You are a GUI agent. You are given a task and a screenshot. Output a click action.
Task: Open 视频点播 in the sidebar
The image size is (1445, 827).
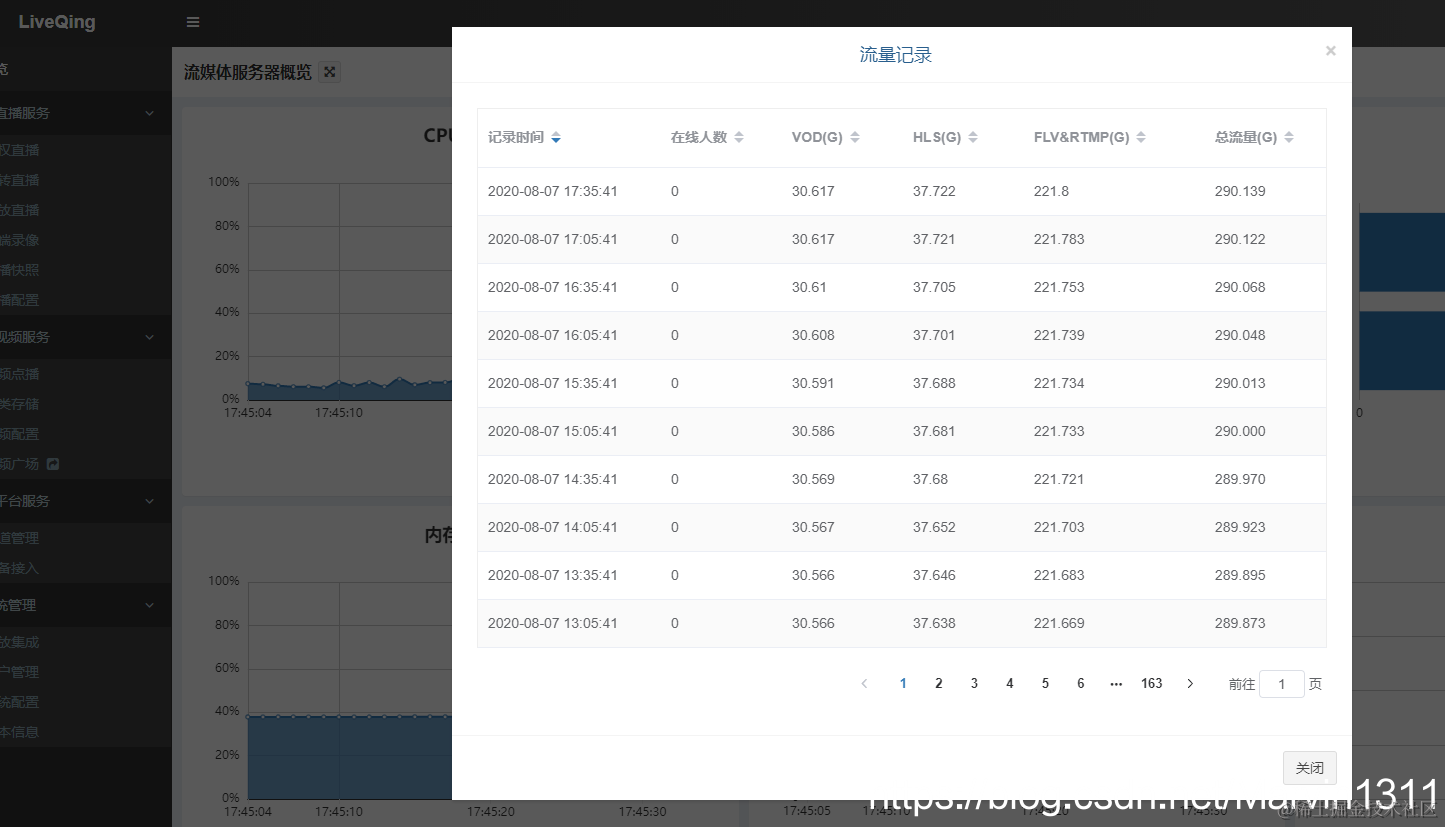(x=20, y=374)
